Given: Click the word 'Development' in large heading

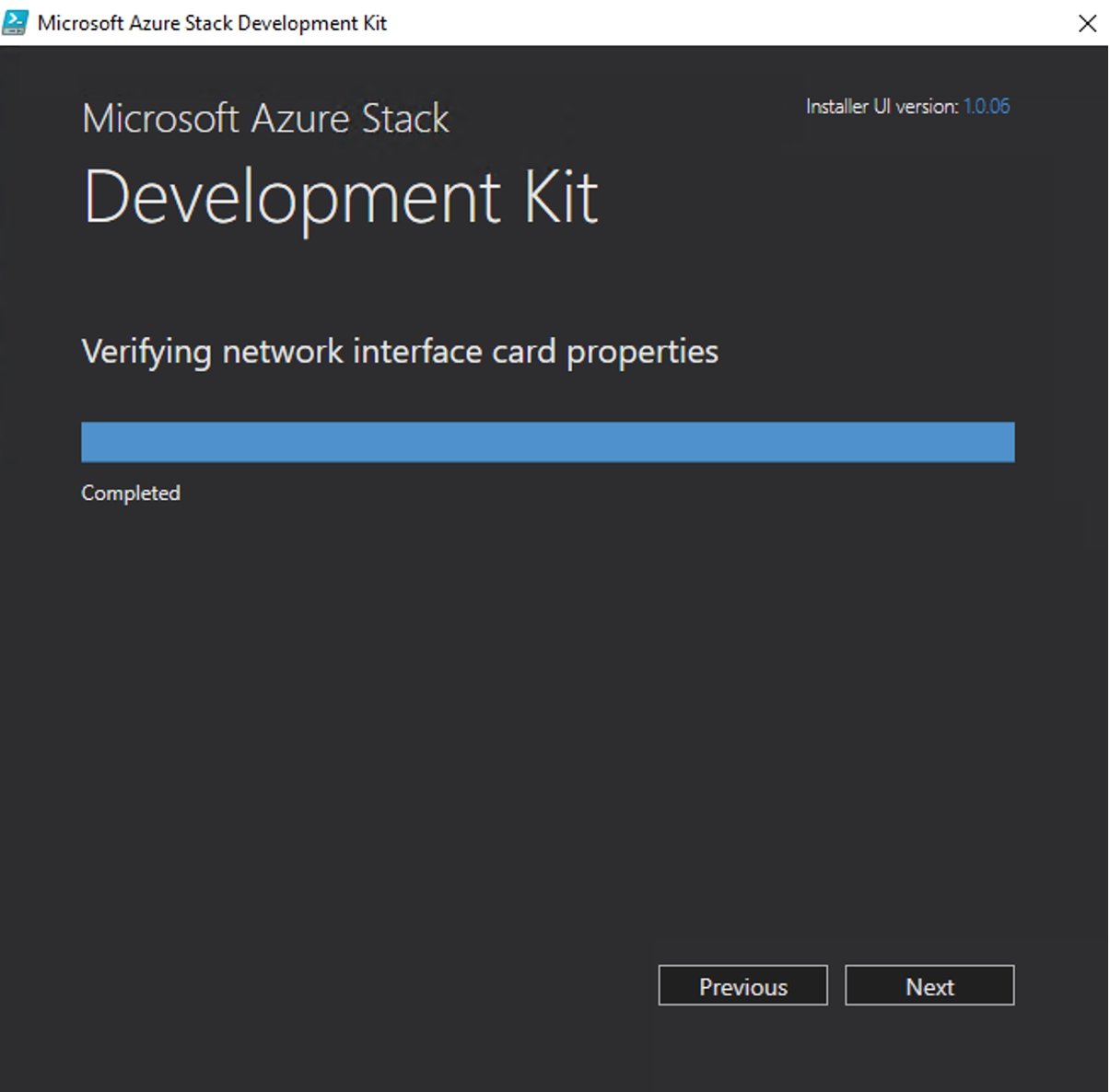Looking at the screenshot, I should tap(292, 197).
